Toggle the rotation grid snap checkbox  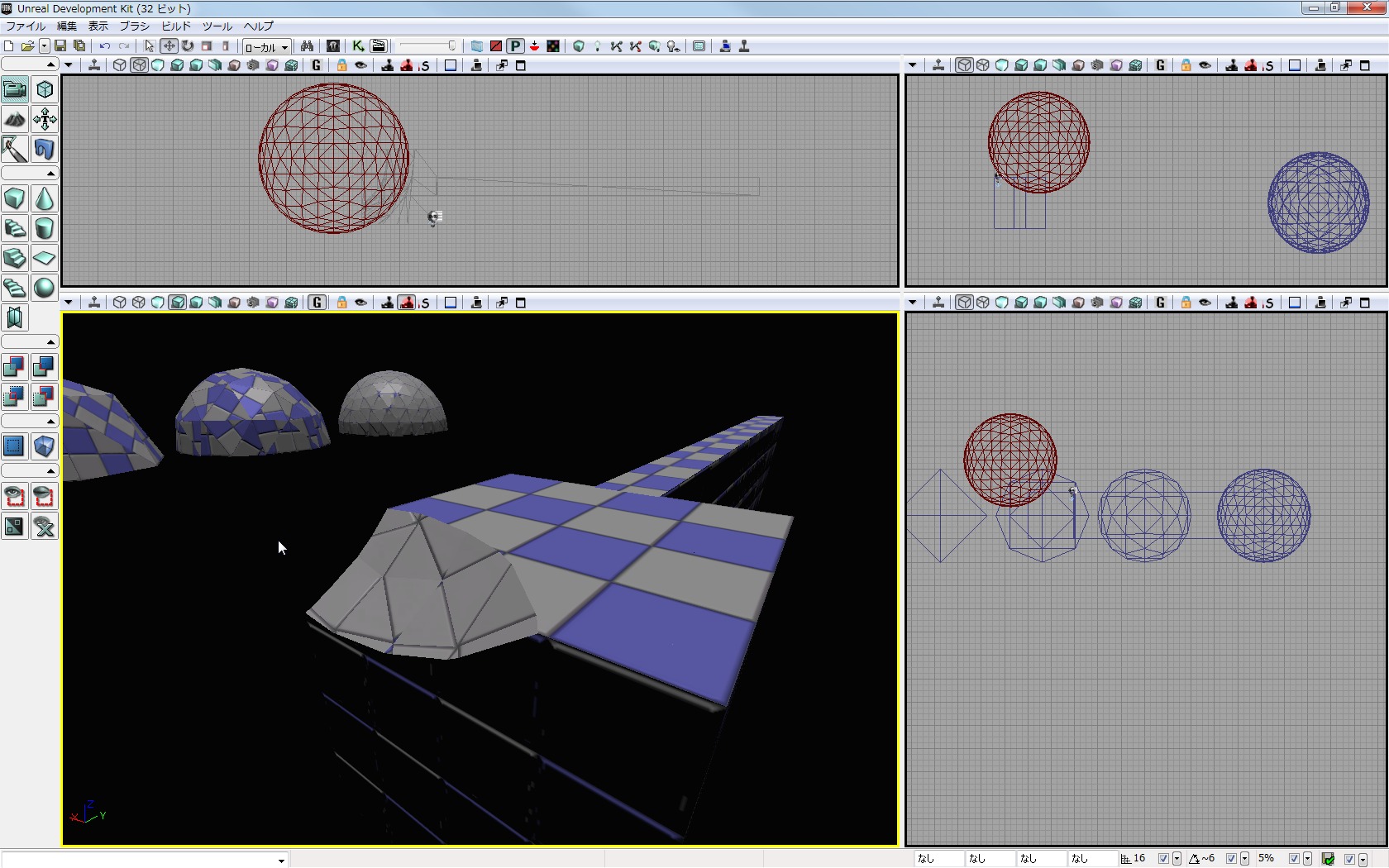(1231, 859)
